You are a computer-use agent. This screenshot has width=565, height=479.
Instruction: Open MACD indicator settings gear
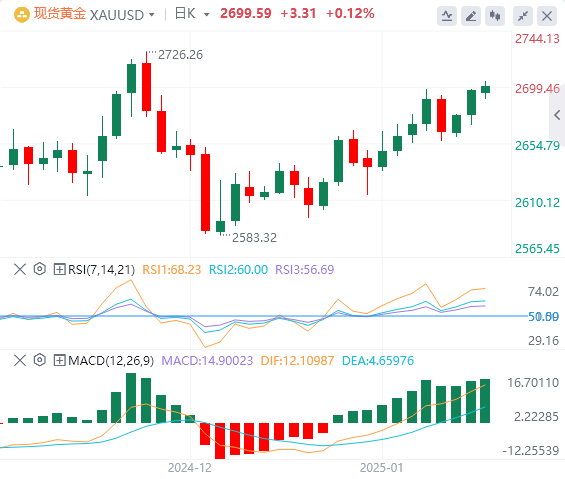(x=40, y=360)
